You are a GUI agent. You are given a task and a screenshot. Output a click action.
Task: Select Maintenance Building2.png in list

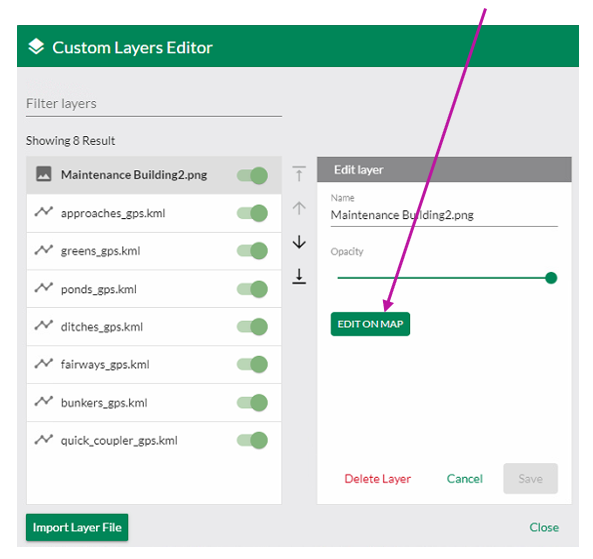(154, 175)
